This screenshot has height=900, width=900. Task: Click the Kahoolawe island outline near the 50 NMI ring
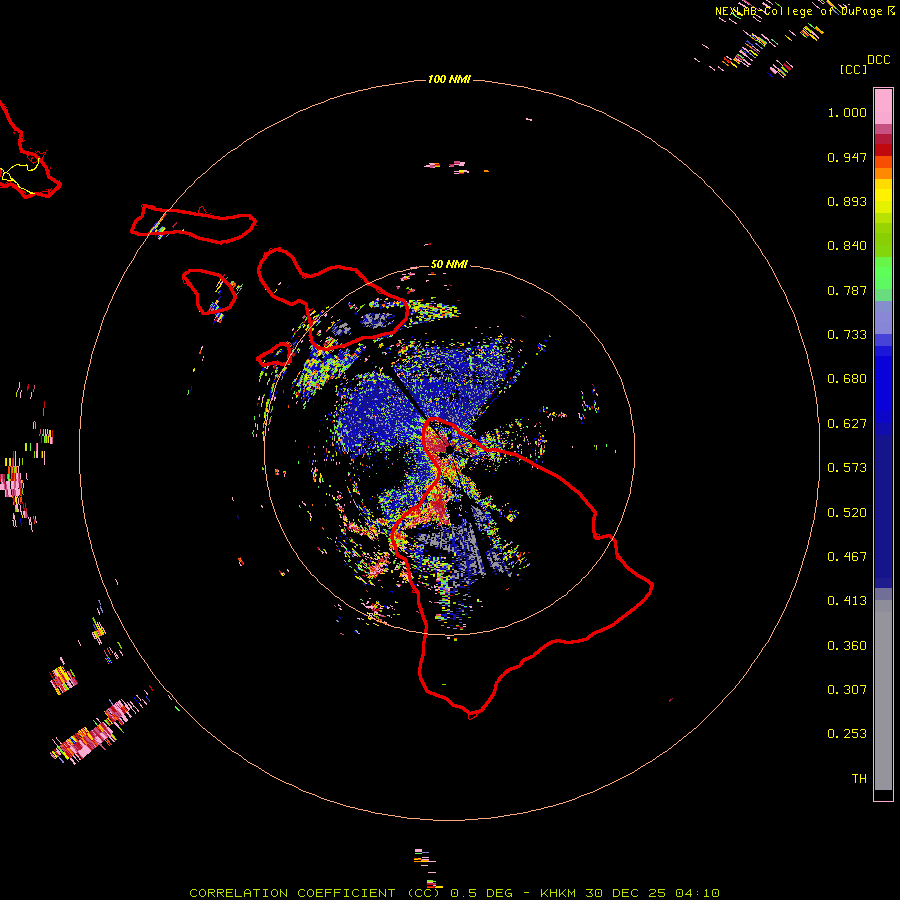point(274,355)
